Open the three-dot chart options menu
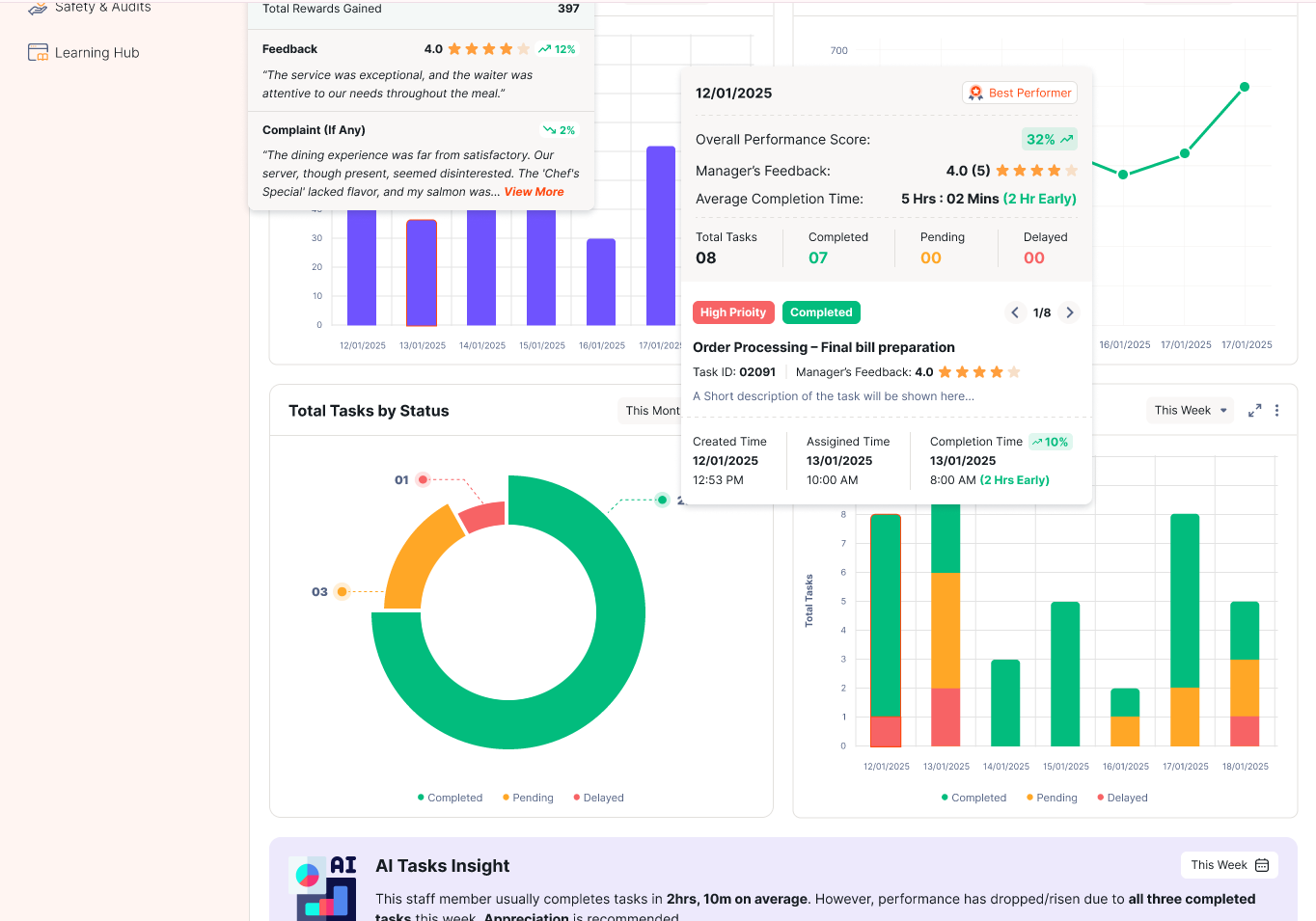 click(1276, 411)
